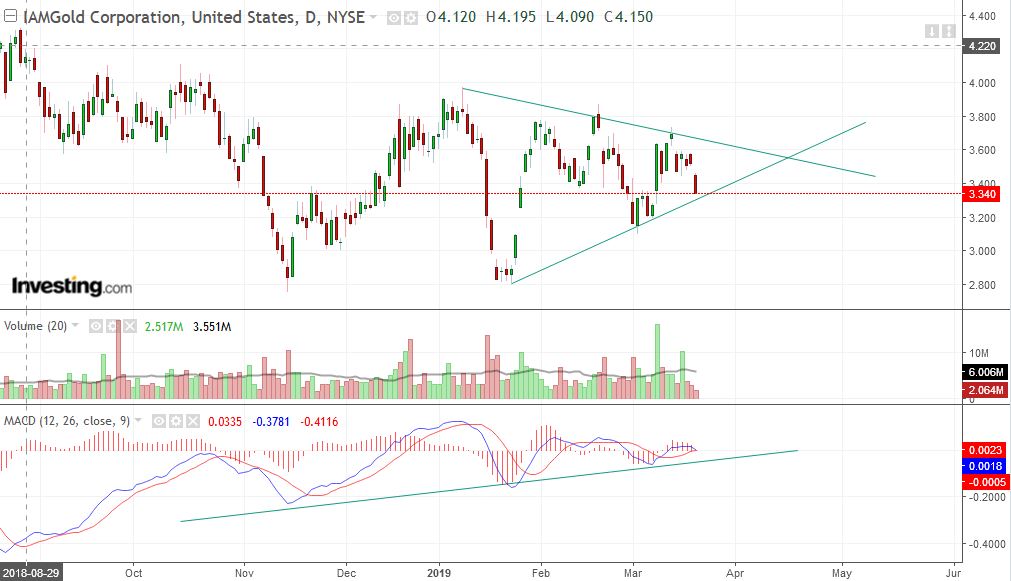Viewport: 1011px width, 581px height.
Task: Click the Dec label on the time axis
Action: click(x=346, y=573)
